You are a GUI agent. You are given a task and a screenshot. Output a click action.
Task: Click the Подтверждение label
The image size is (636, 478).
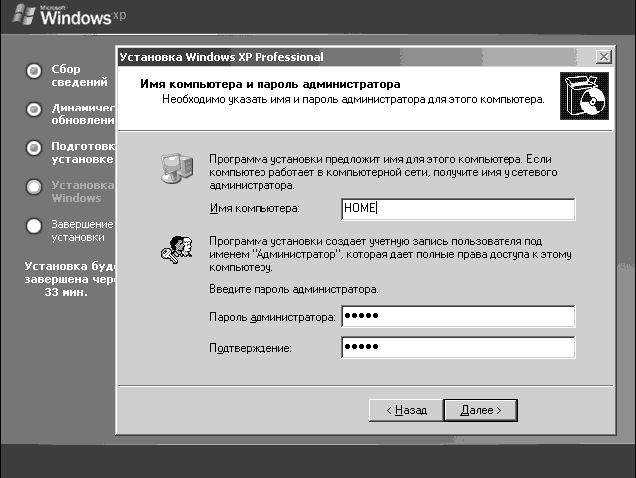[250, 348]
